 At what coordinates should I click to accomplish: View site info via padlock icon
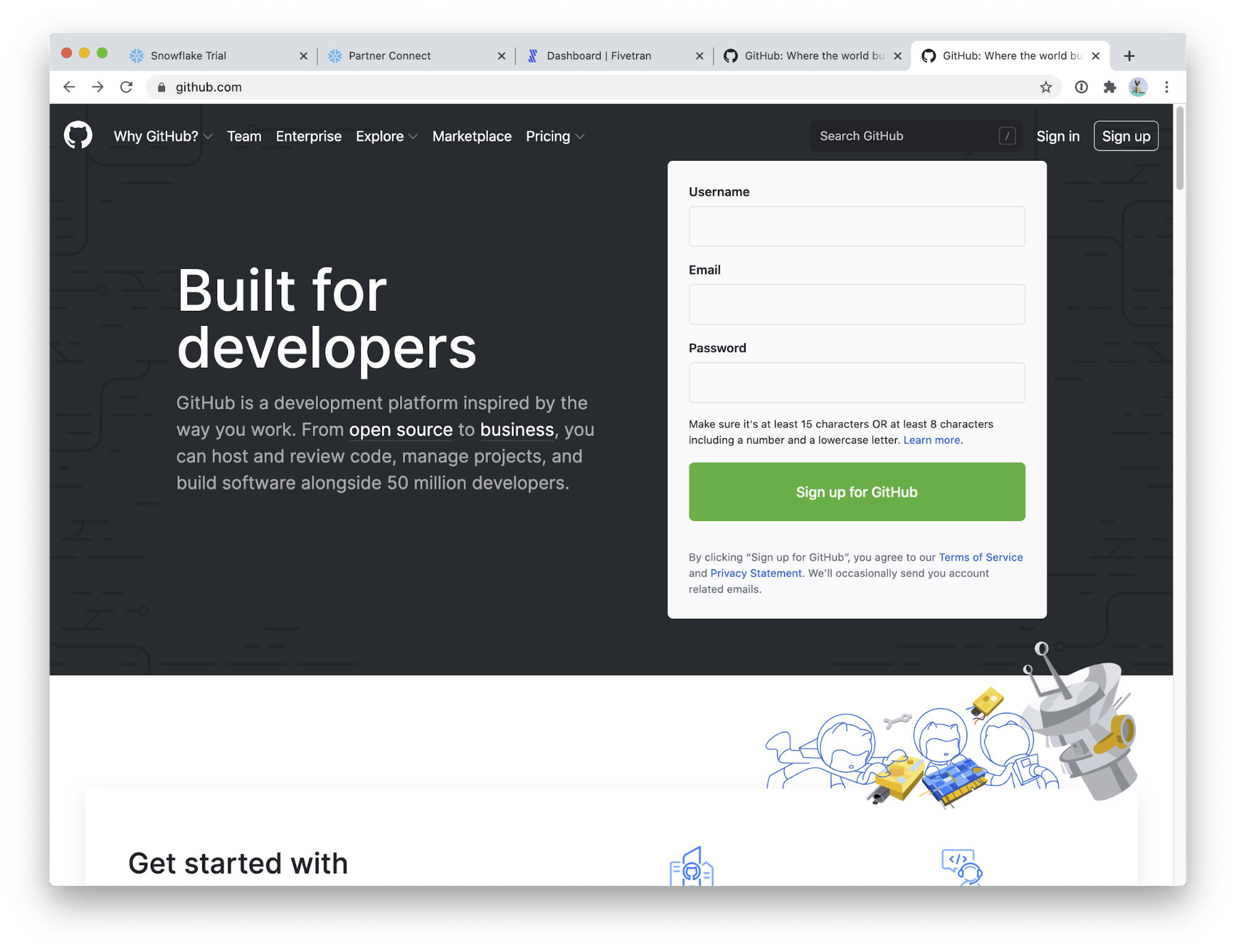click(x=161, y=87)
